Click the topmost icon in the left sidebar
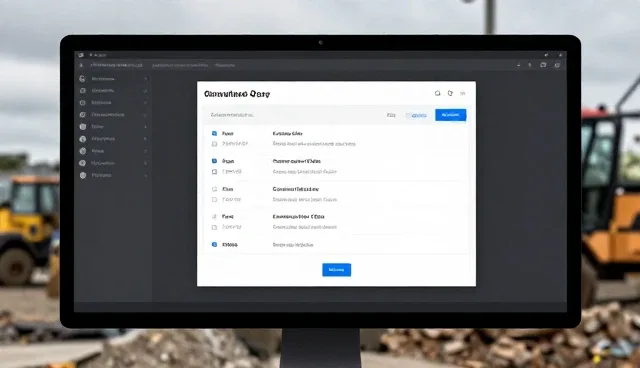 coord(82,78)
